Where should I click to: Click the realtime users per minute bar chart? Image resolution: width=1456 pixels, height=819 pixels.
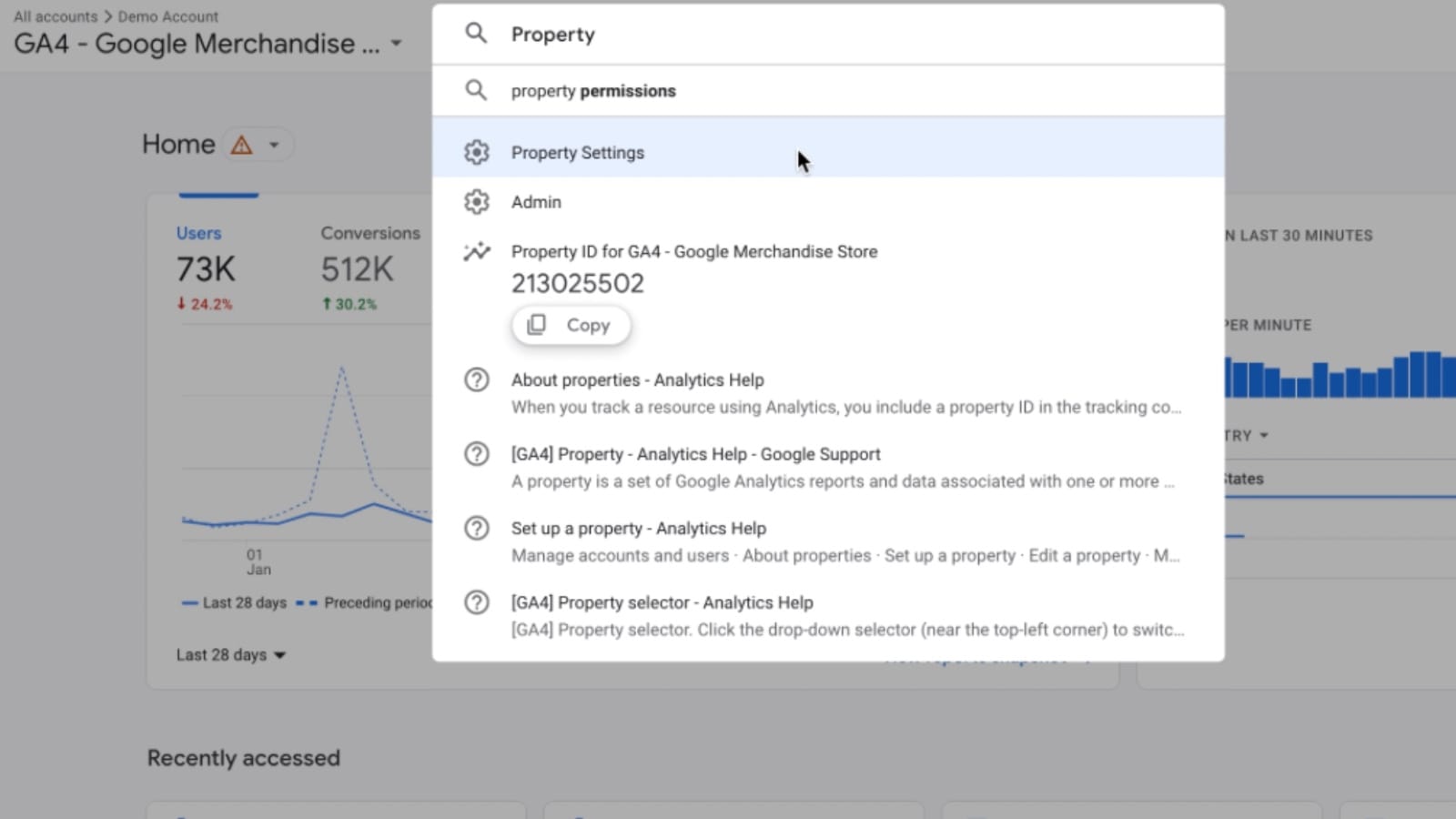[x=1340, y=374]
